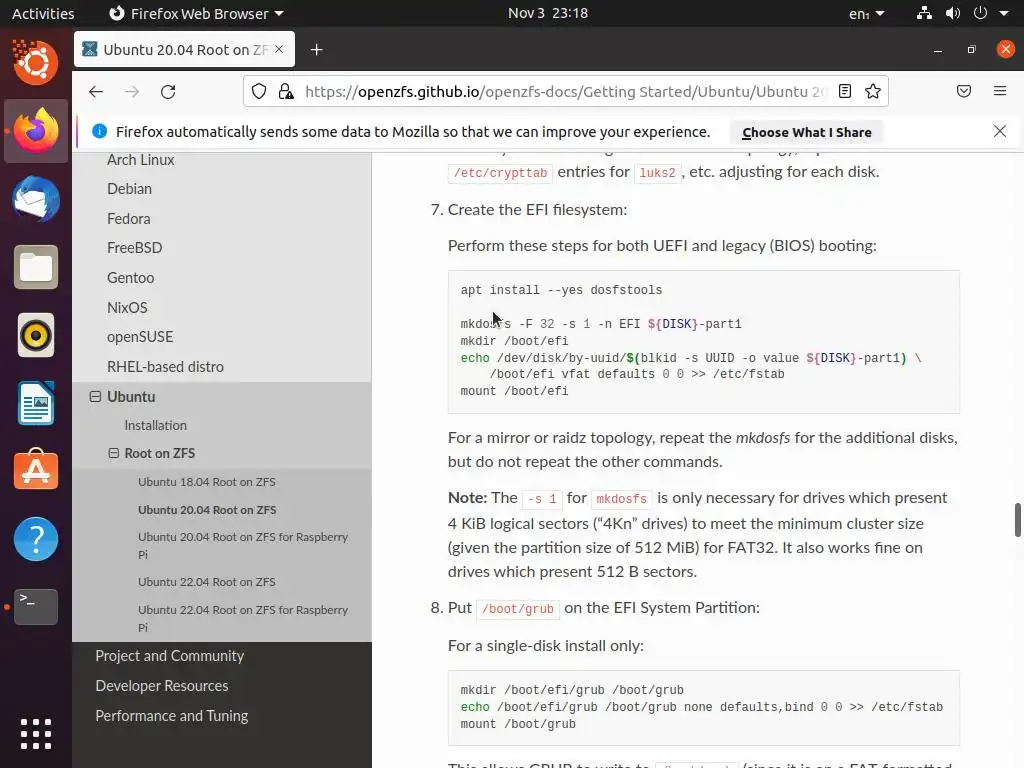This screenshot has height=768, width=1024.
Task: Launch LibreOffice Writer from dock
Action: (35, 403)
